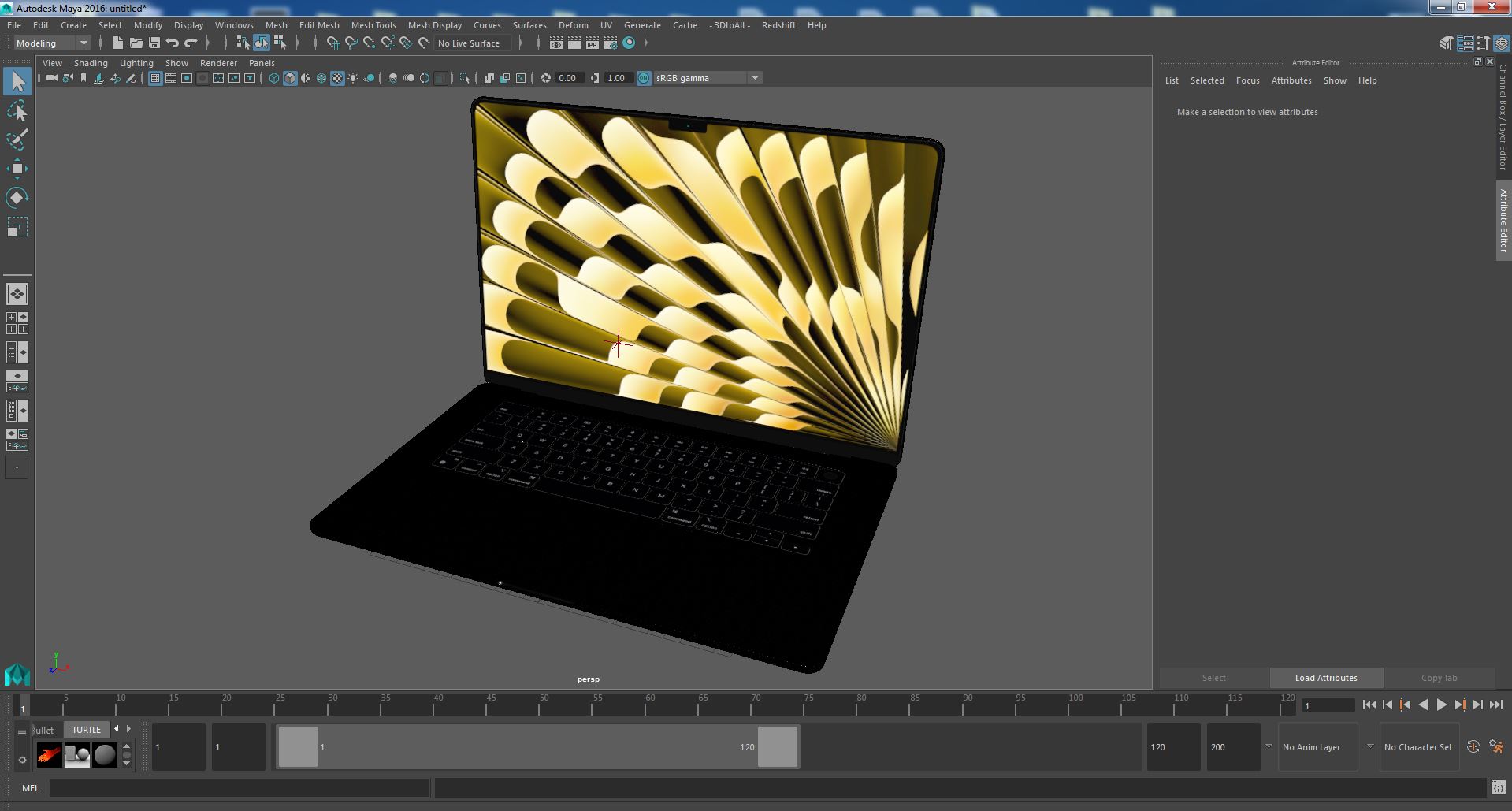Activate the Lasso selection tool

pyautogui.click(x=17, y=111)
